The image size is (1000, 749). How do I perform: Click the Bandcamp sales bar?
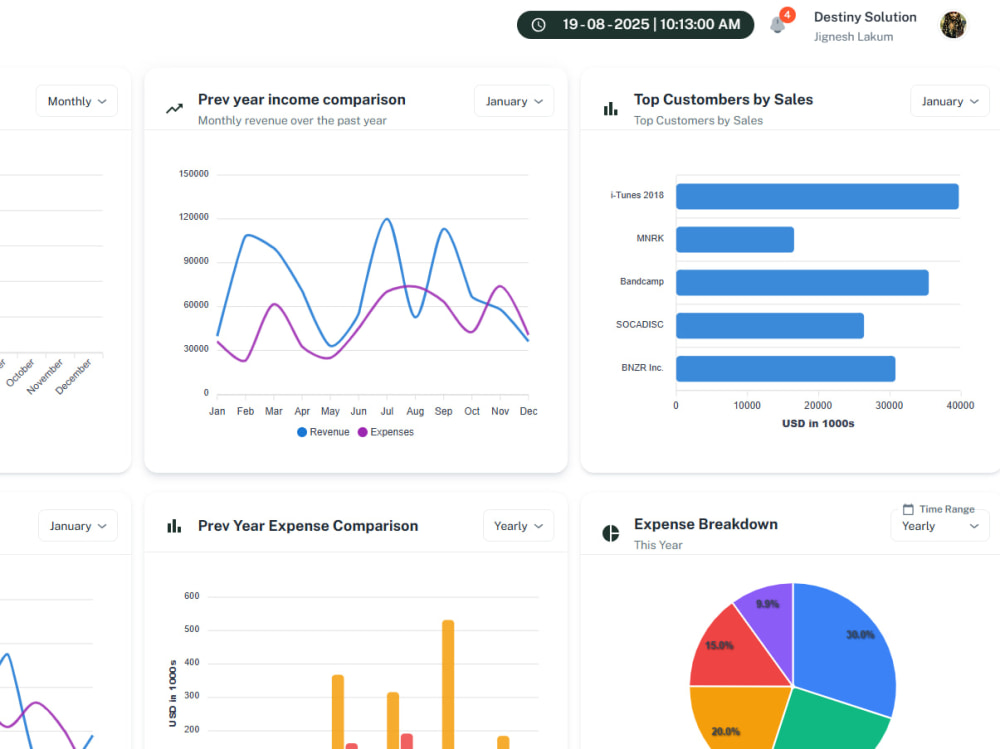802,283
